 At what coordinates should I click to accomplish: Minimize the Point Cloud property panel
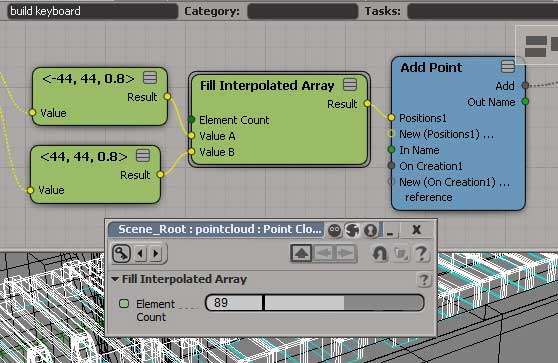(x=390, y=231)
